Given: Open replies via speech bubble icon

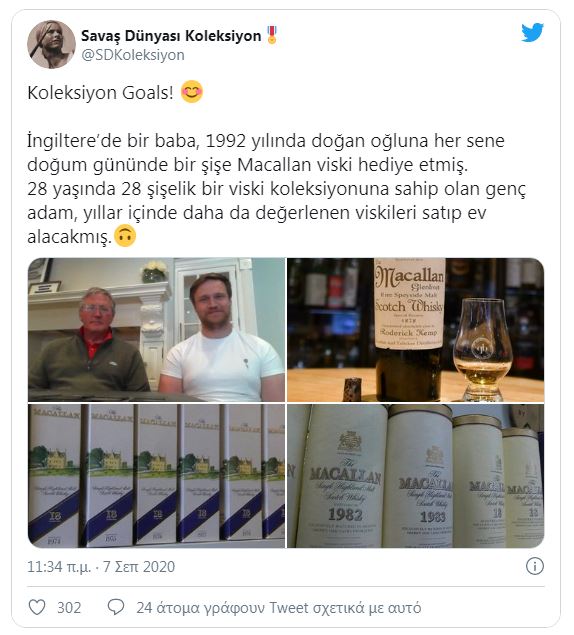Looking at the screenshot, I should pos(115,607).
